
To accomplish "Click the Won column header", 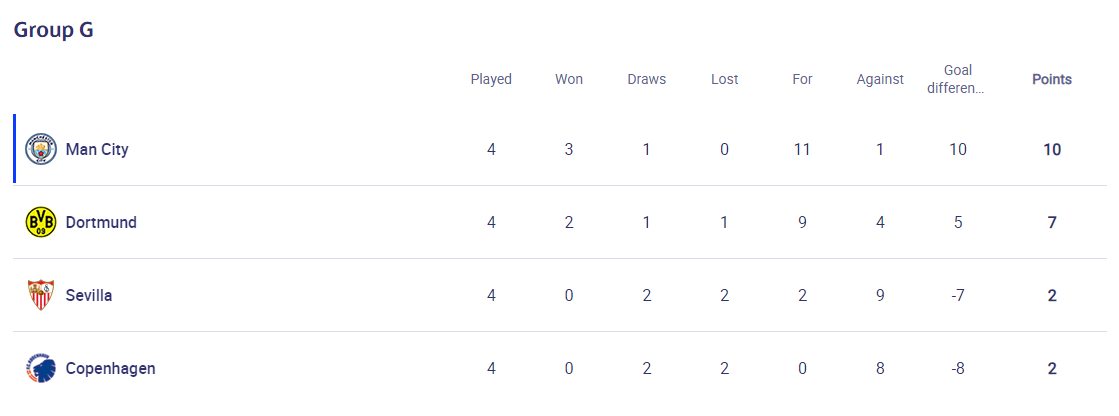I will tap(569, 79).
